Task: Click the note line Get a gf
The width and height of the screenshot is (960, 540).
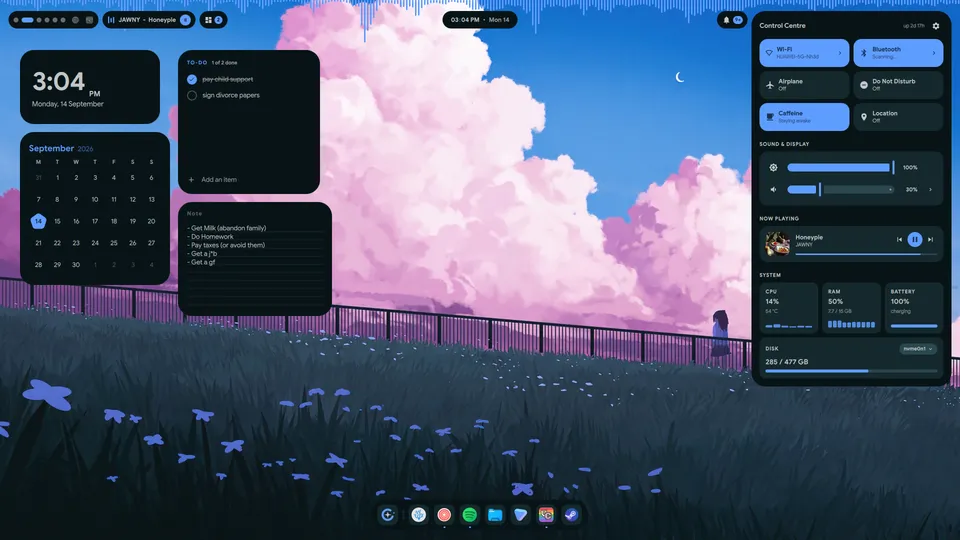Action: (201, 262)
